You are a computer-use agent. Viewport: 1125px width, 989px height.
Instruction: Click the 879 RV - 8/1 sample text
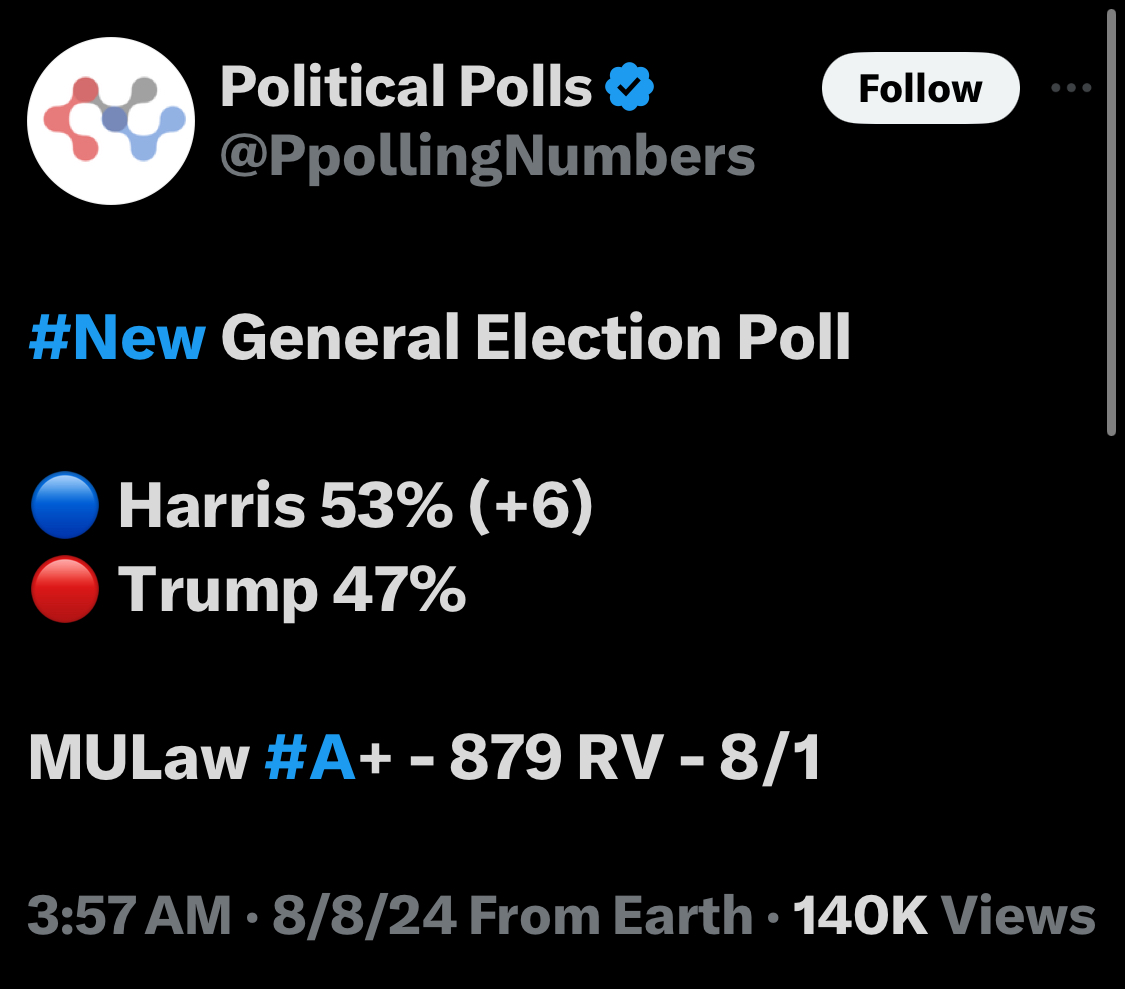click(635, 757)
